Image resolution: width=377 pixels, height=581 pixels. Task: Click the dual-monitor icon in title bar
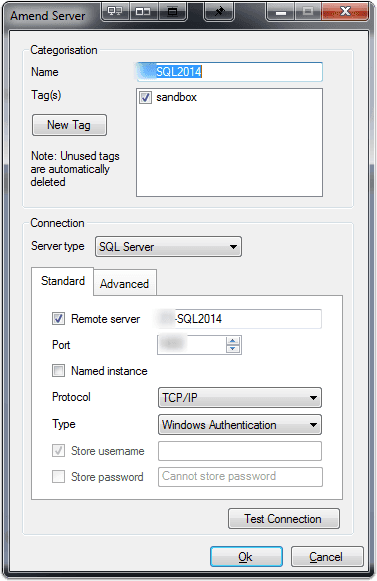point(115,11)
